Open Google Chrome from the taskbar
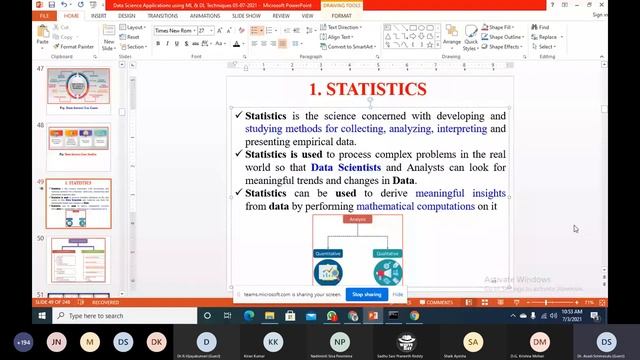 click(415, 316)
